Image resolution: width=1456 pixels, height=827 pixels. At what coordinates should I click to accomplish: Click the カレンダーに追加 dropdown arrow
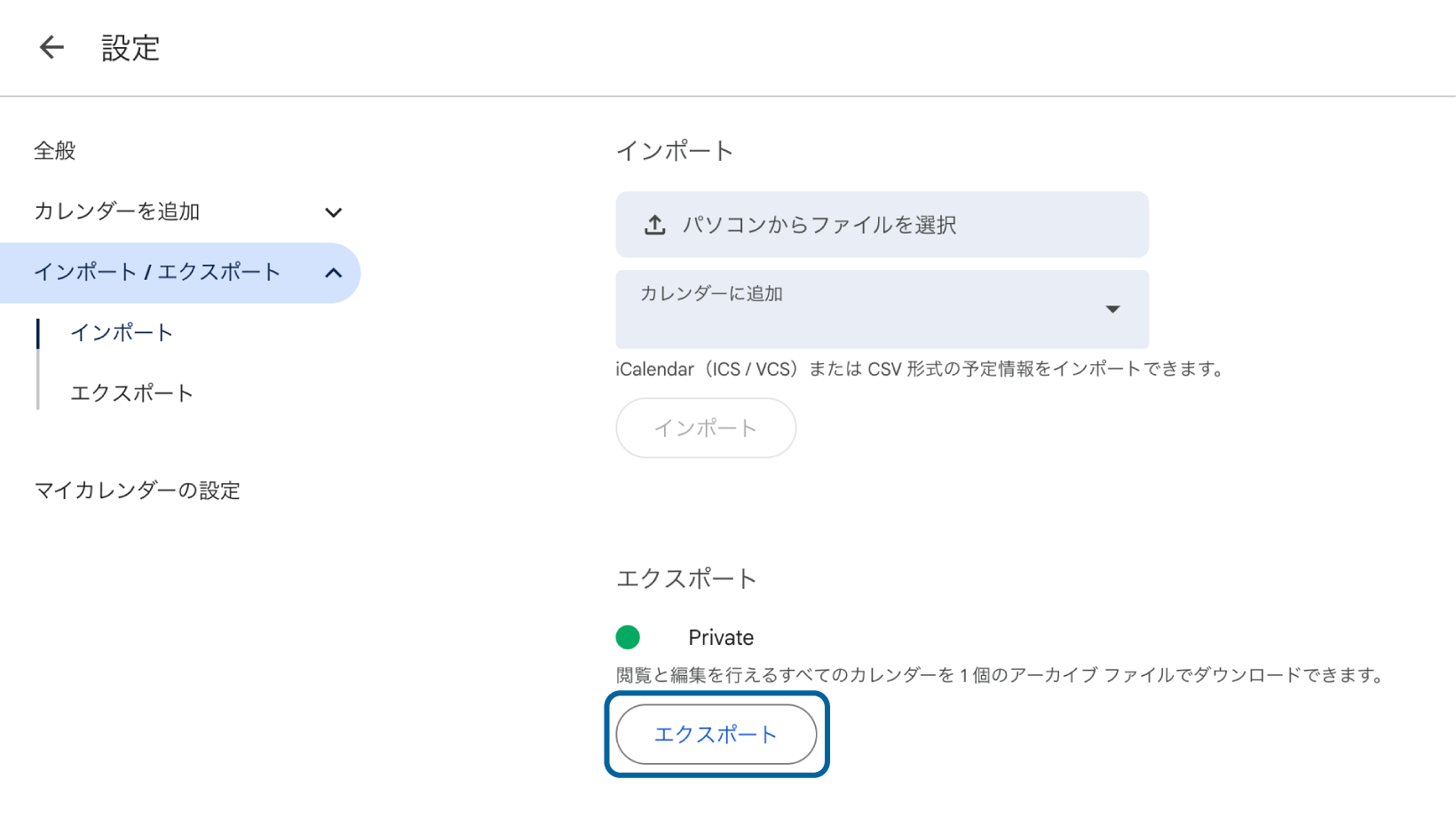[x=1112, y=309]
